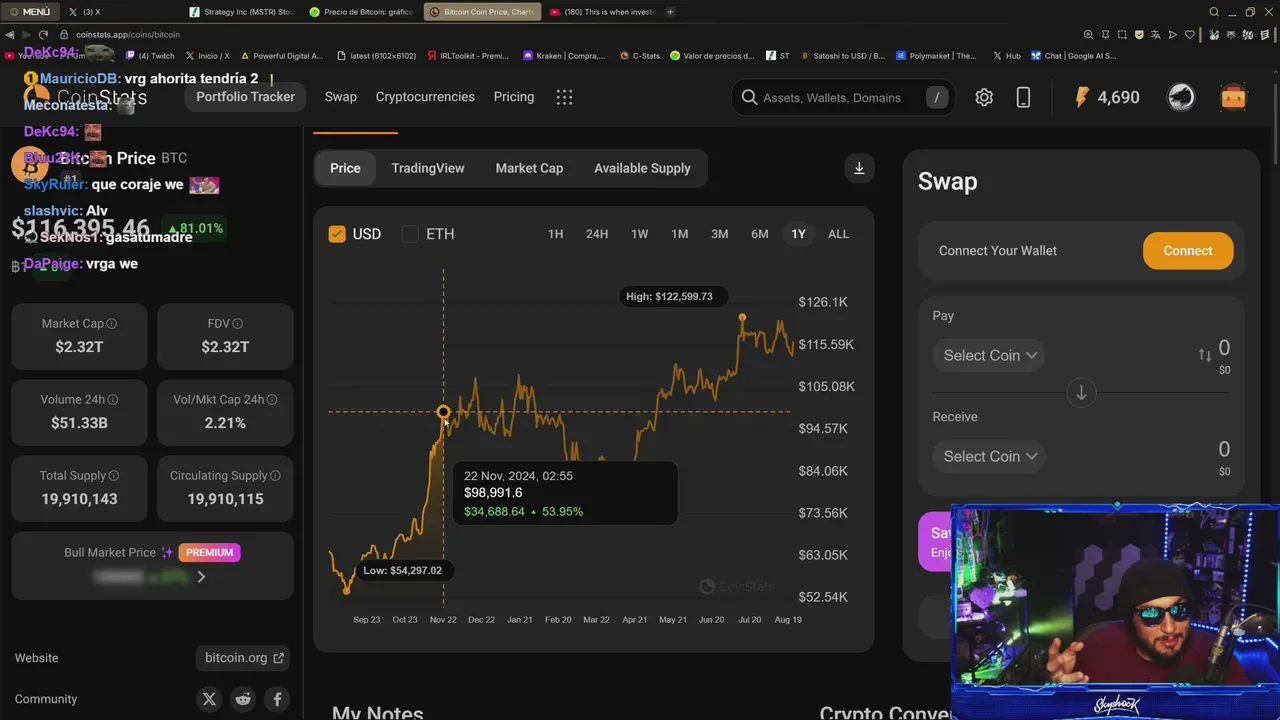
Task: Click the Connect wallet button
Action: pos(1188,251)
